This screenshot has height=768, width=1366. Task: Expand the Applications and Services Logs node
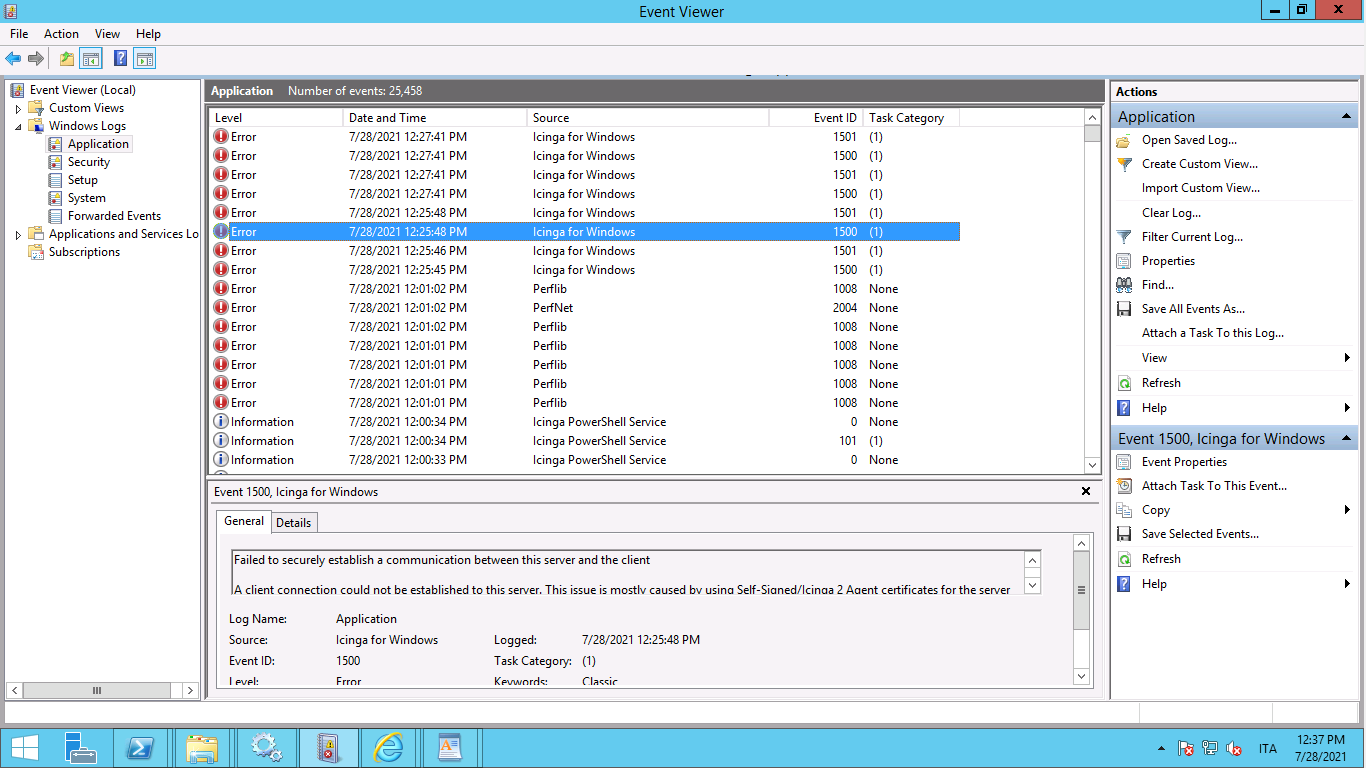point(18,233)
